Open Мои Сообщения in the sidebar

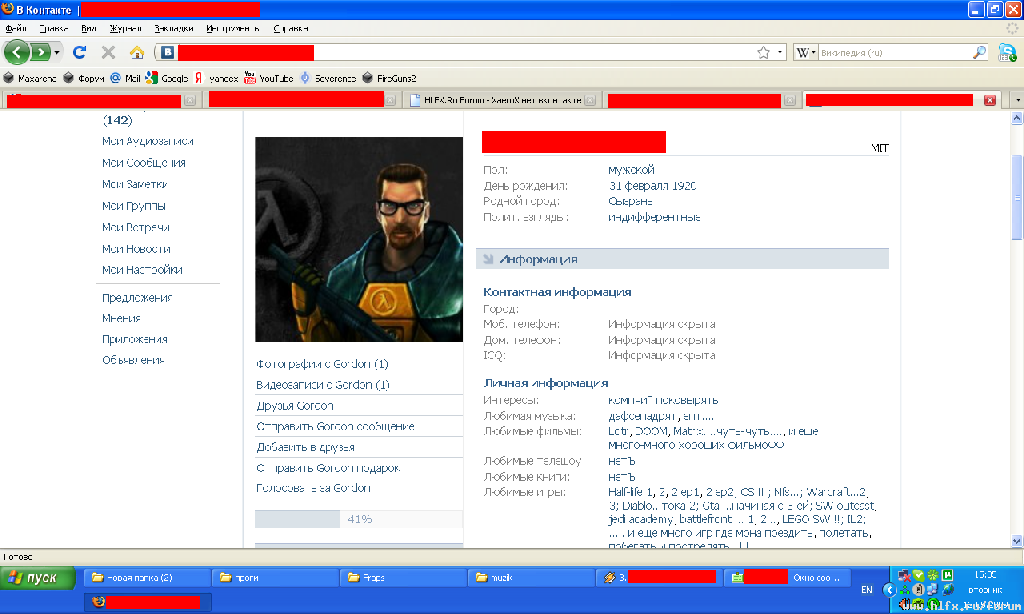(144, 163)
